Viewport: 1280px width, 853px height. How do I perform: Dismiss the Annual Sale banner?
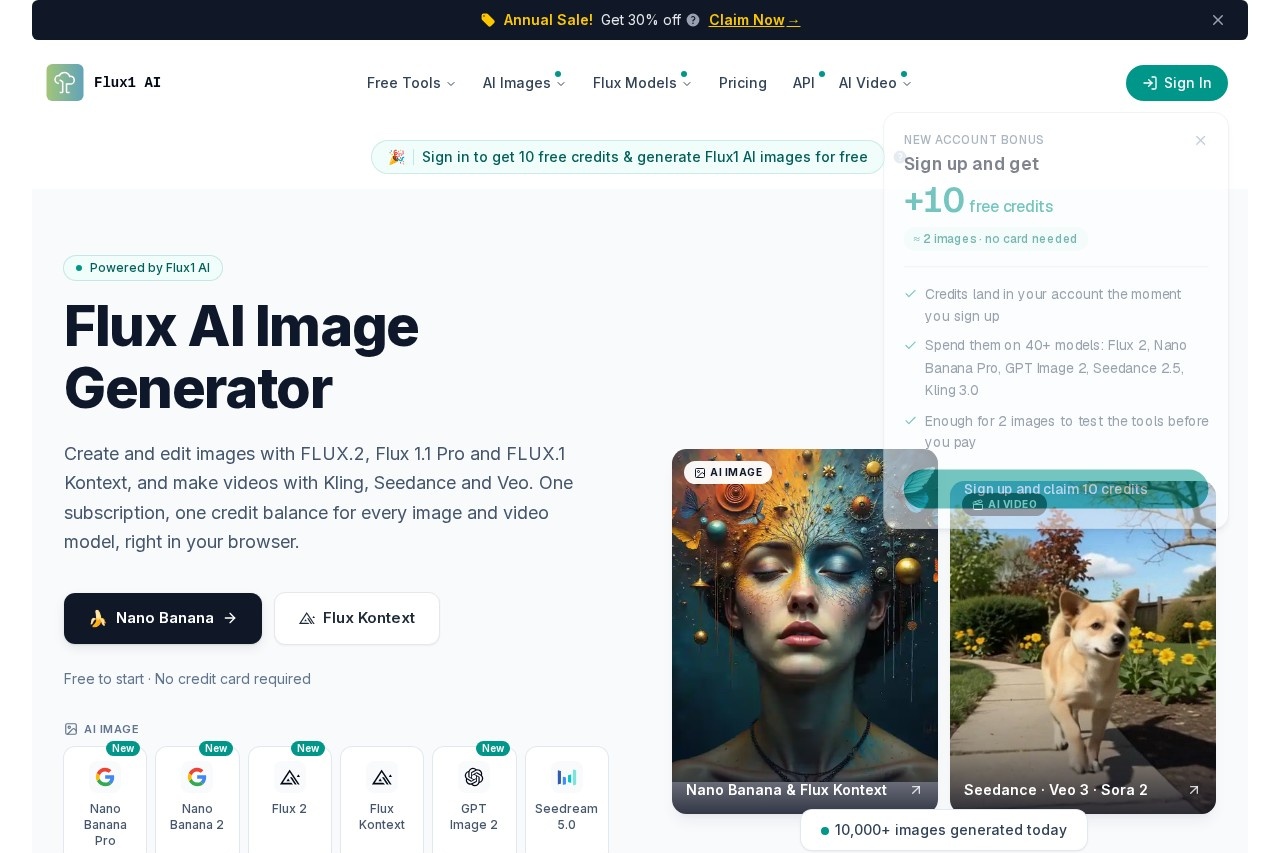tap(1217, 20)
